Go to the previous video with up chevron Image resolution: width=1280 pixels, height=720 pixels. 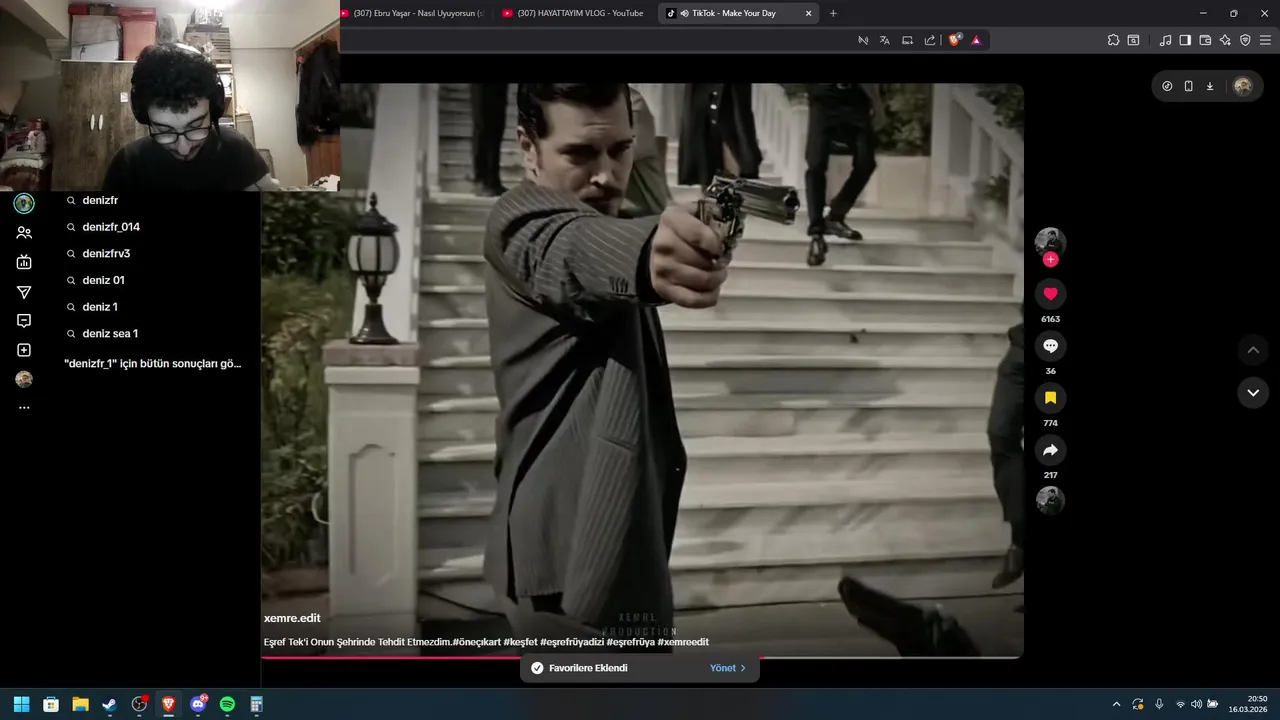(x=1253, y=350)
